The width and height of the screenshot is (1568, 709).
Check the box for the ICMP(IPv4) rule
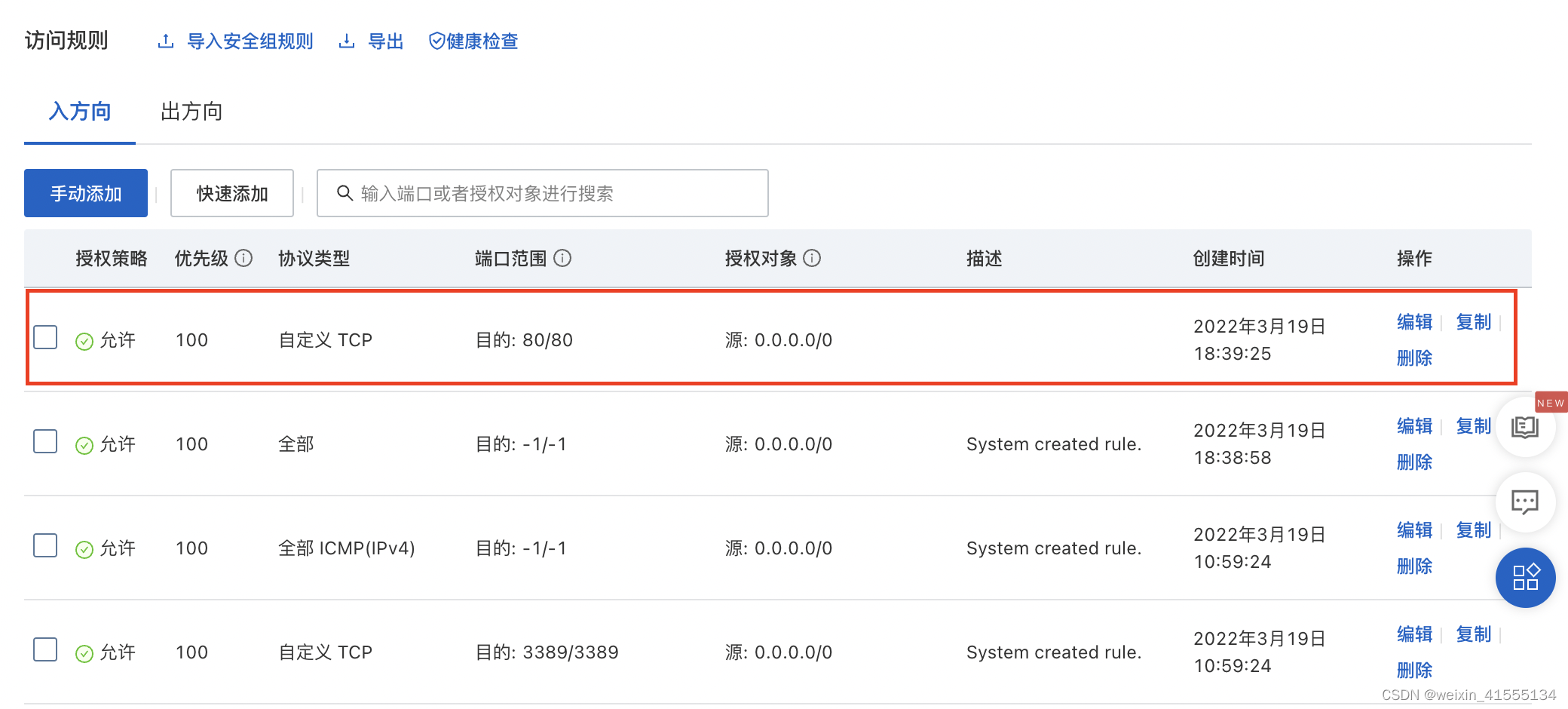click(x=45, y=545)
